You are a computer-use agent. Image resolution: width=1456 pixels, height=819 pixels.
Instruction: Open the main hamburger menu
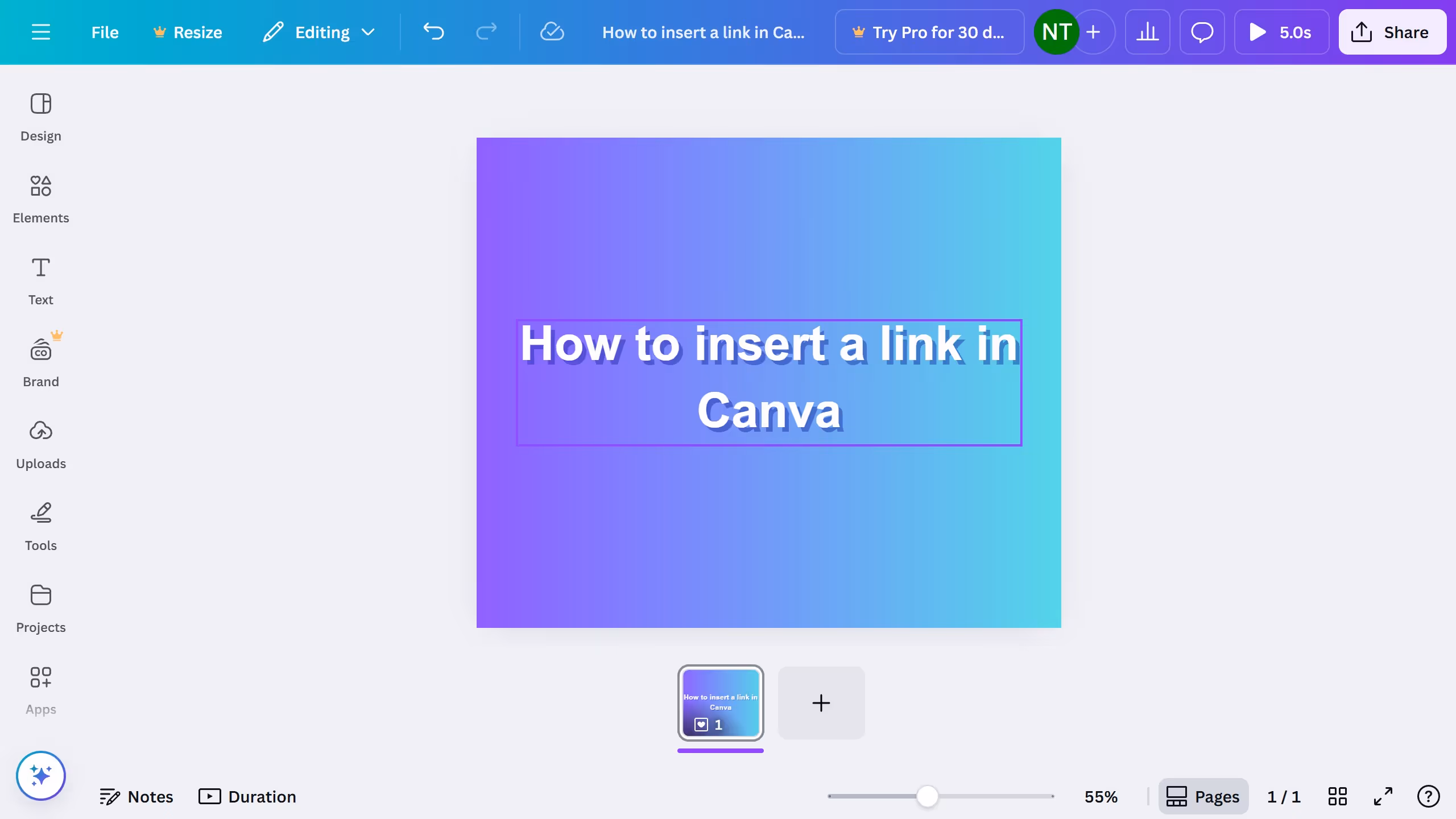click(40, 32)
